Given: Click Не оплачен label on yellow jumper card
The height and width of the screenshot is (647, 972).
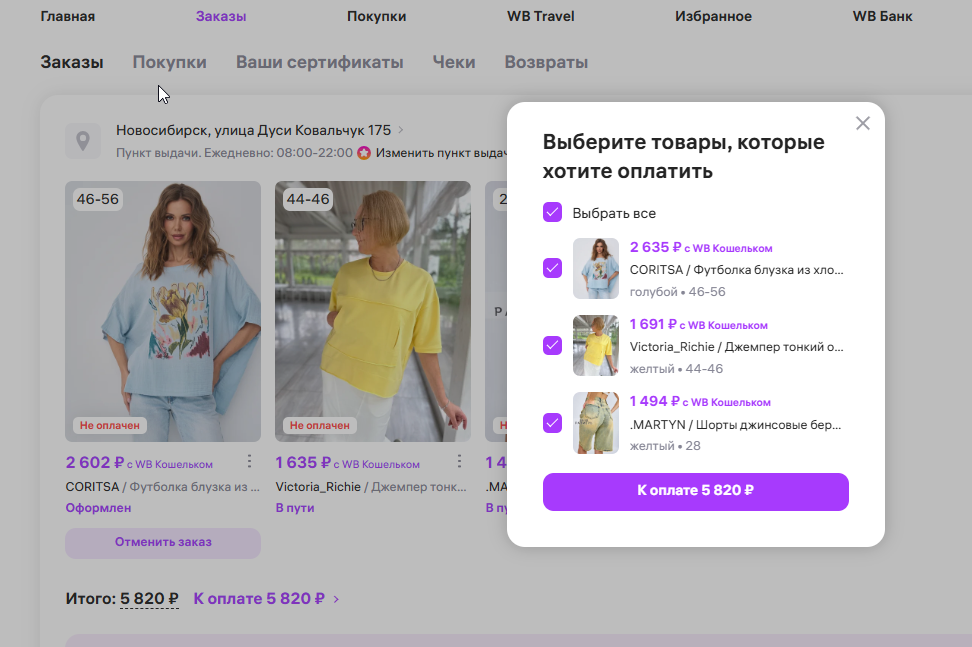Looking at the screenshot, I should pos(320,425).
